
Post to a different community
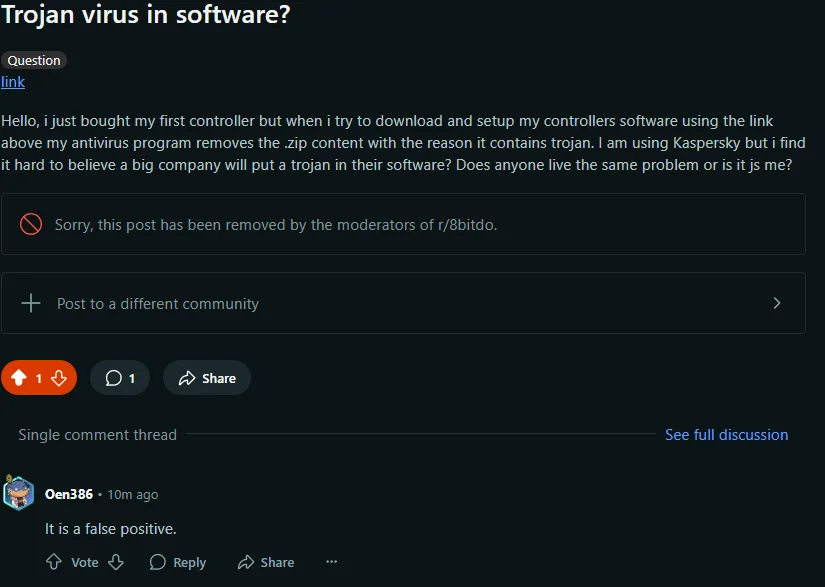pos(158,303)
